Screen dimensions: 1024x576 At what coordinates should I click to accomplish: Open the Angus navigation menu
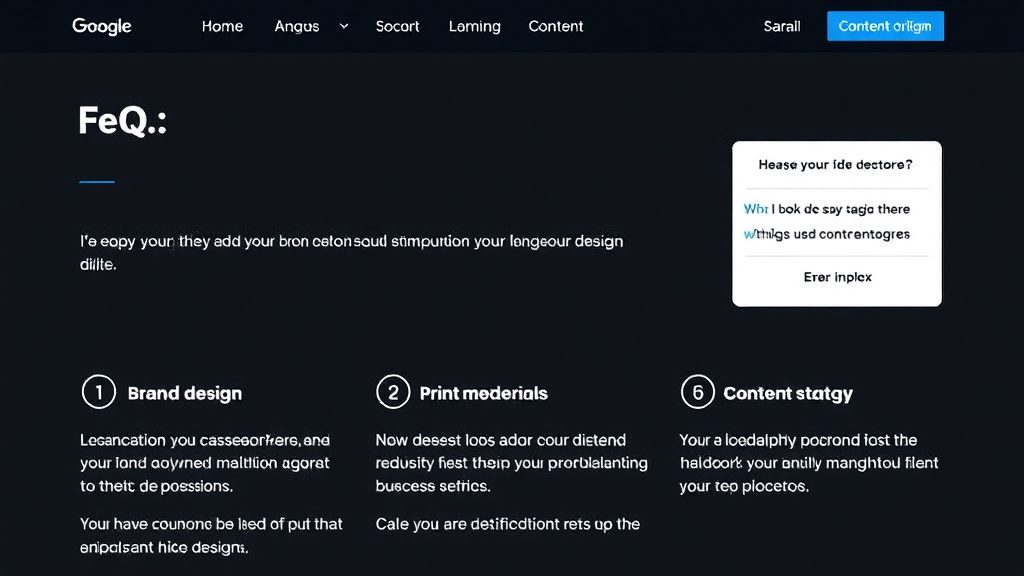[x=296, y=26]
